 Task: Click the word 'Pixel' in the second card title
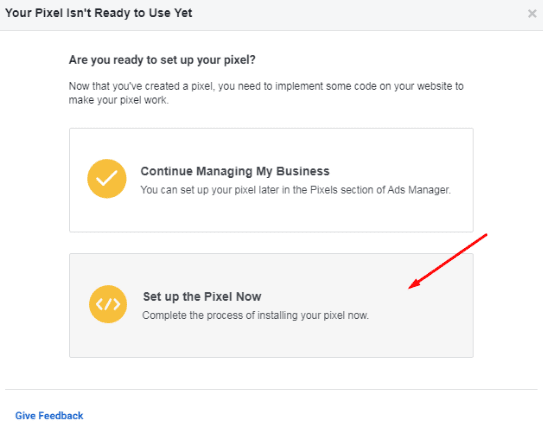[218, 297]
